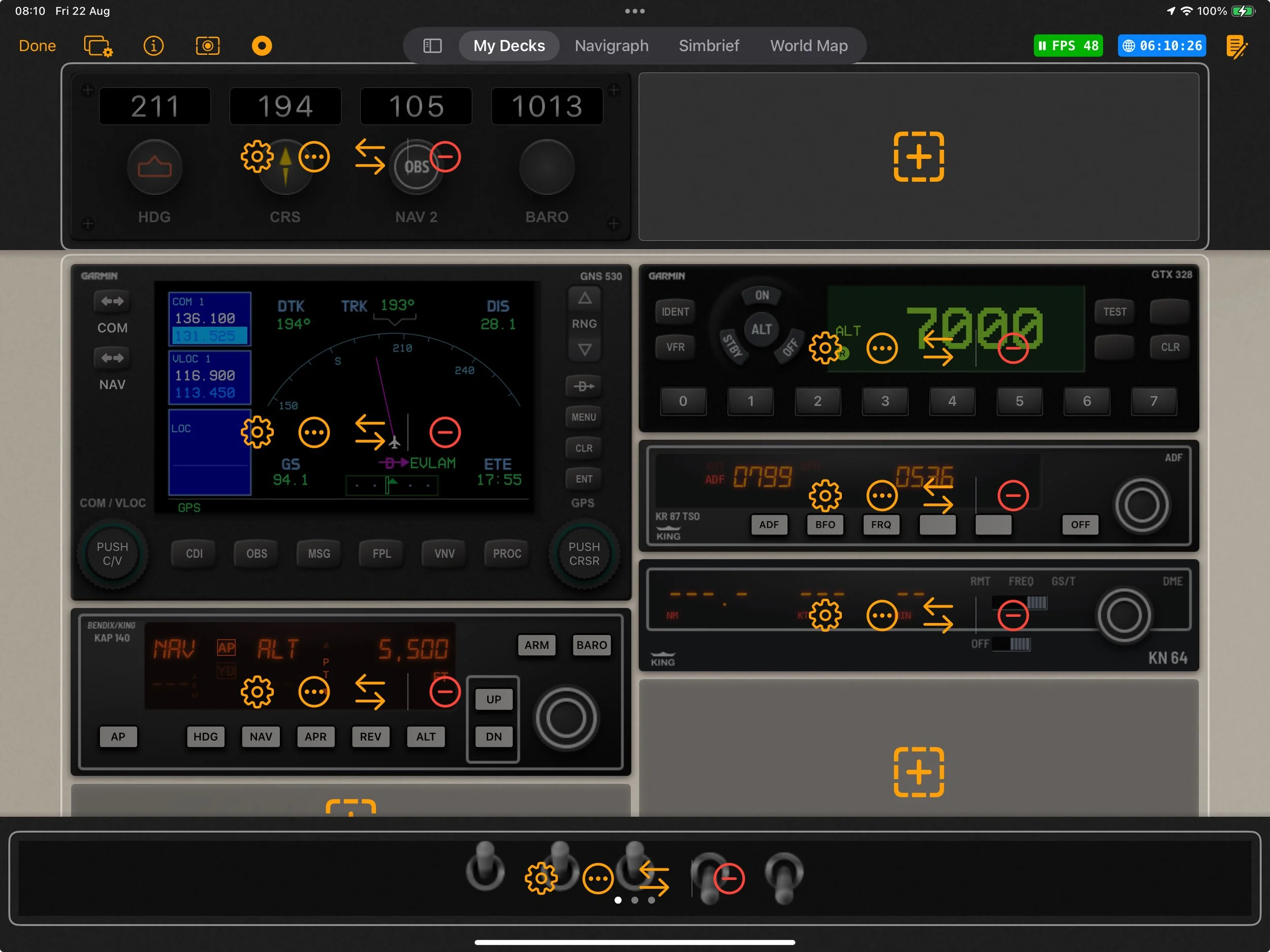Open more options on the KR 87 ADF panel
Image resolution: width=1270 pixels, height=952 pixels.
tap(881, 495)
